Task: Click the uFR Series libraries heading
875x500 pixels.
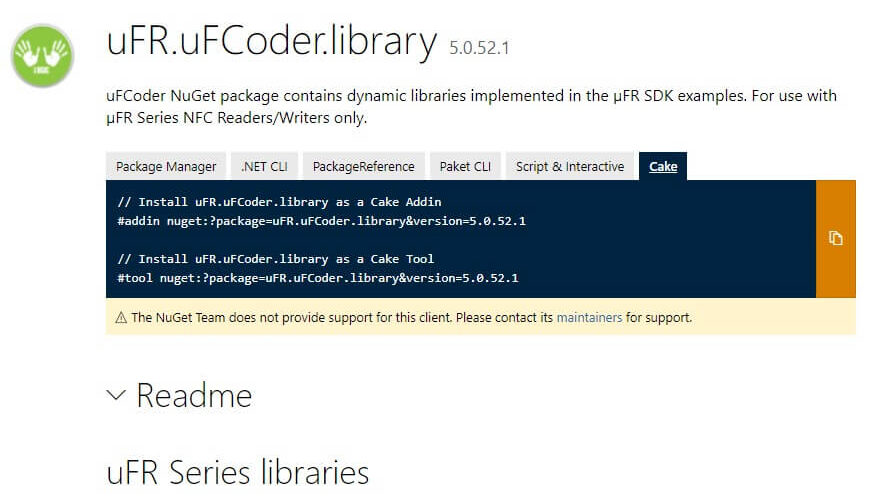Action: (238, 472)
